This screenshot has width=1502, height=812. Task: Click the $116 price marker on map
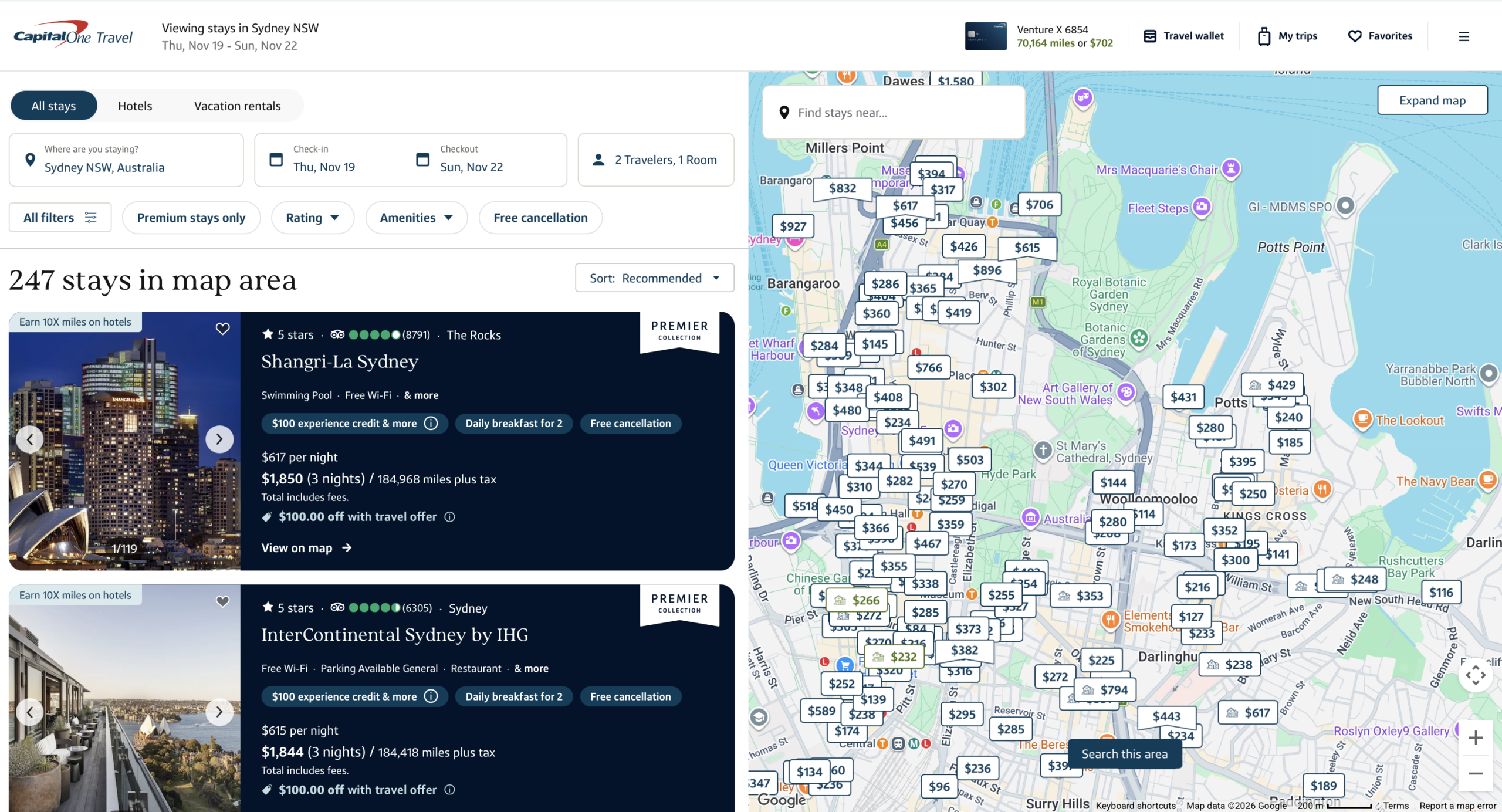pos(1441,592)
